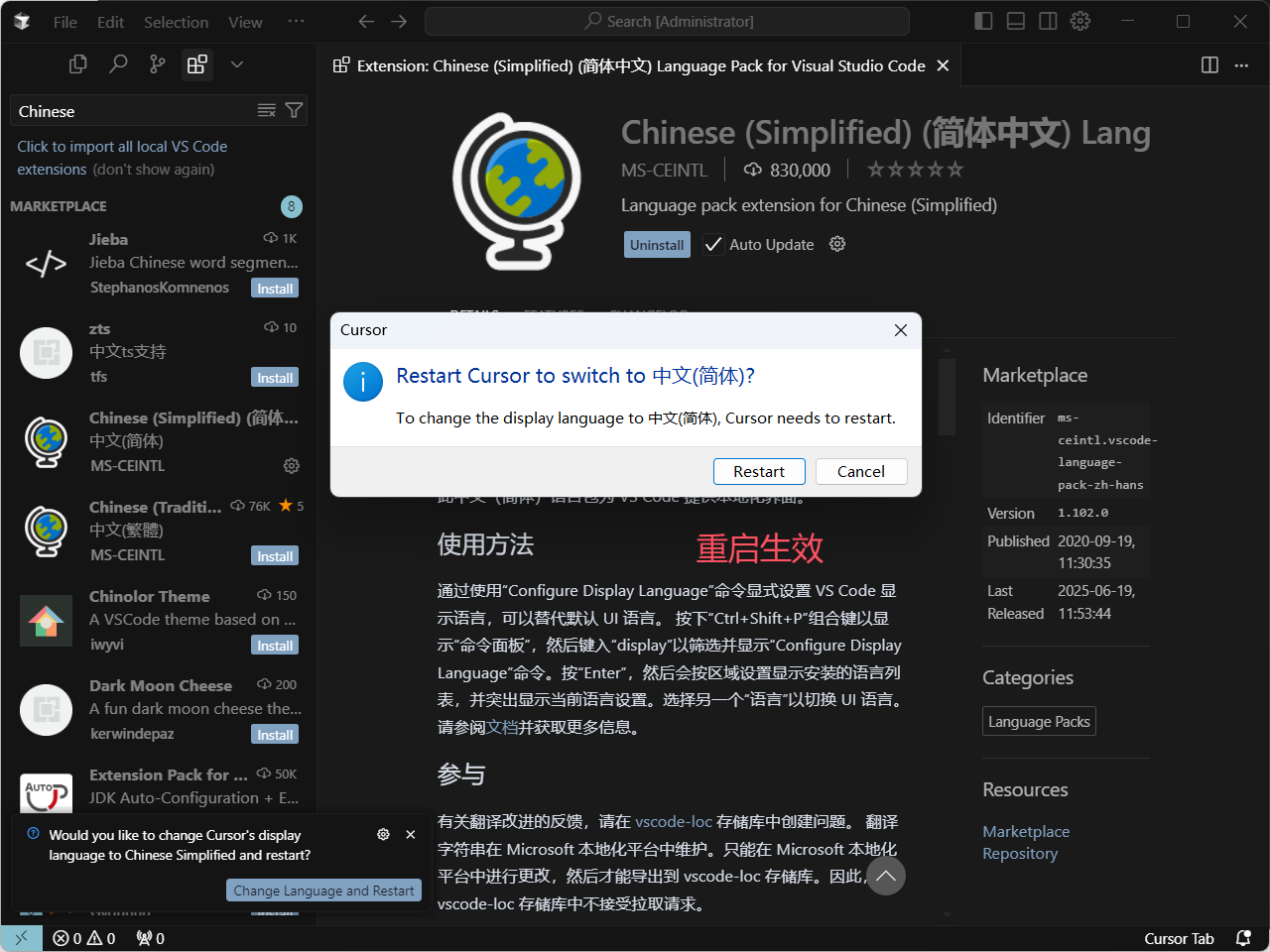Split the editor to the right

tap(1209, 64)
